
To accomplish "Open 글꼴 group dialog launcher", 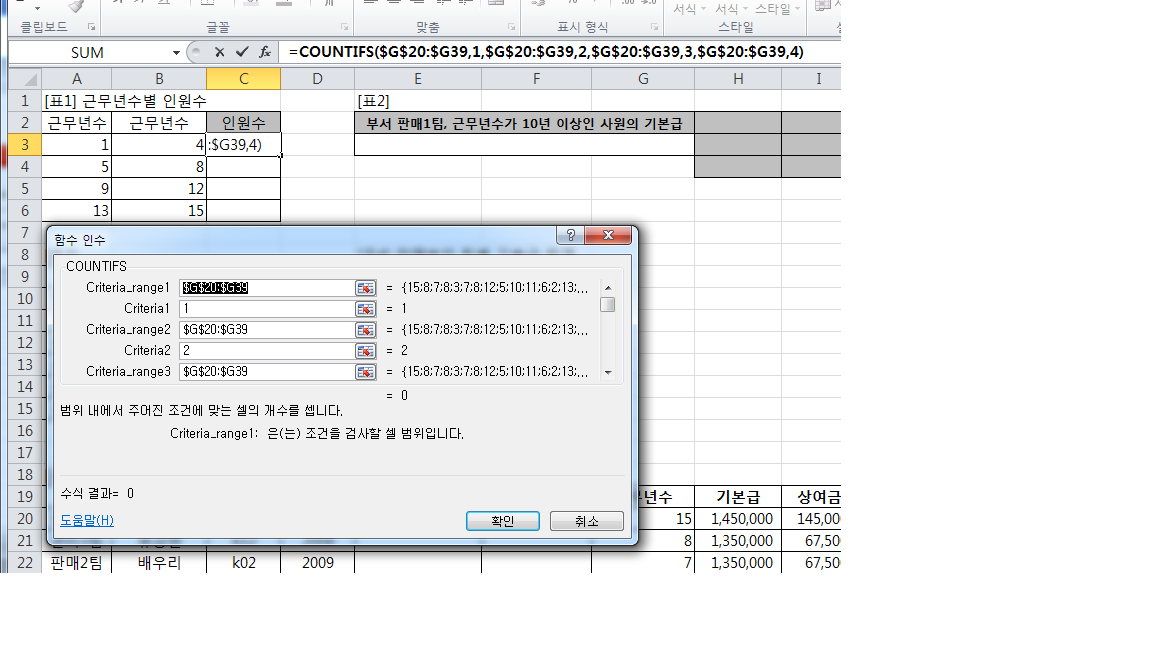I will pyautogui.click(x=345, y=27).
